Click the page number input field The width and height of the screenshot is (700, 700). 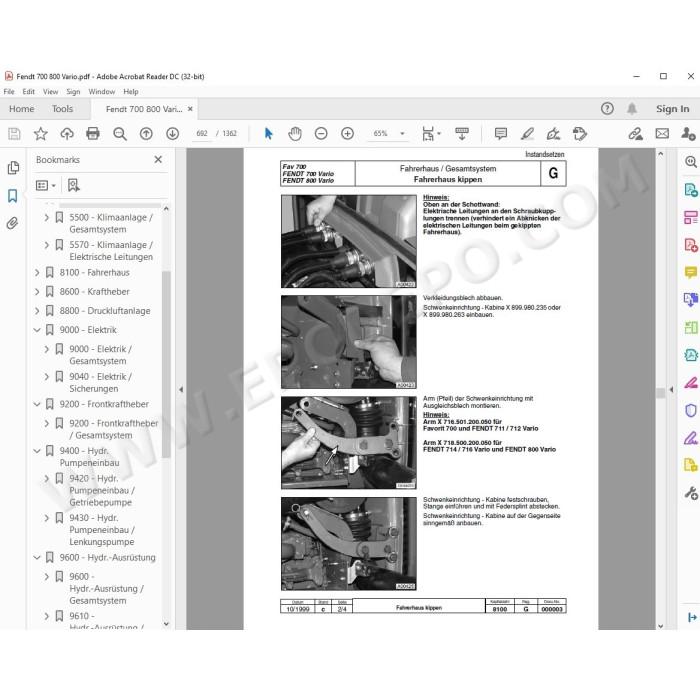coord(202,133)
